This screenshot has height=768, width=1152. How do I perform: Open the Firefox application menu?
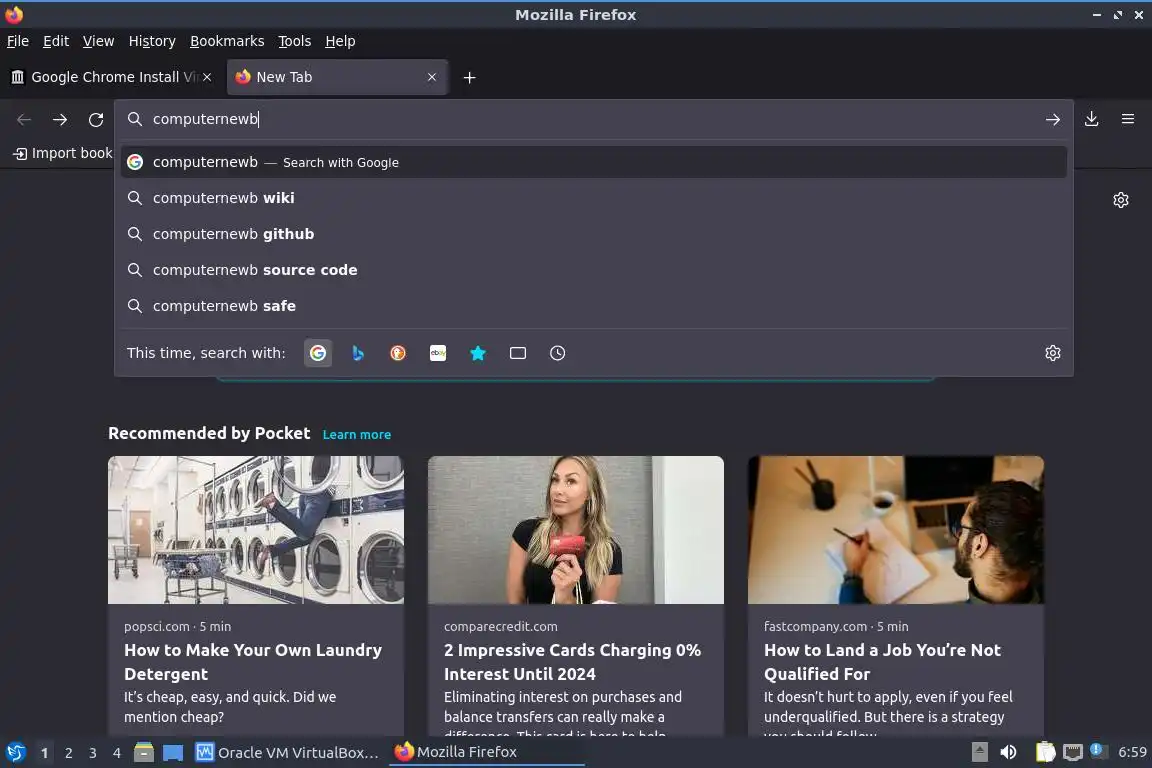click(1128, 119)
